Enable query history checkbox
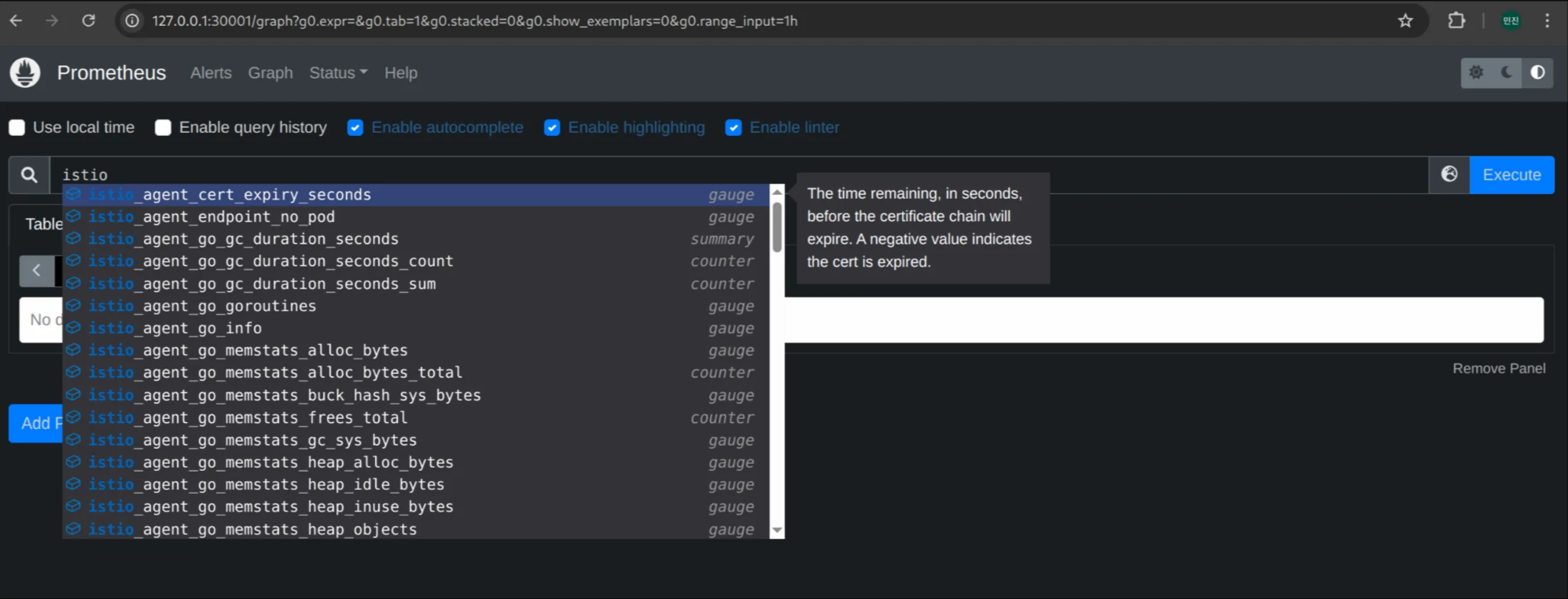The image size is (1568, 599). (x=163, y=127)
